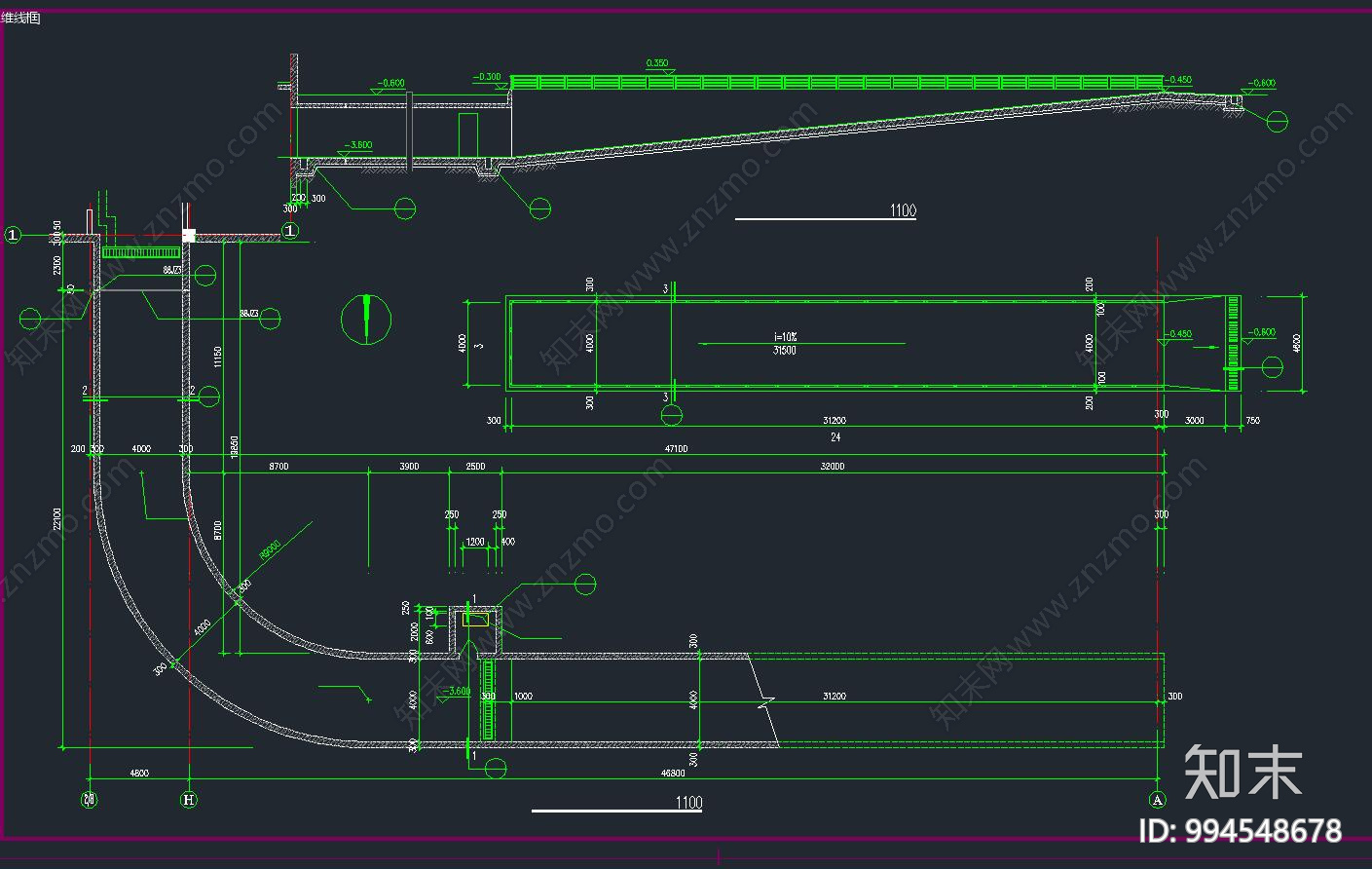Select the -0.300 elevation mark

point(488,77)
